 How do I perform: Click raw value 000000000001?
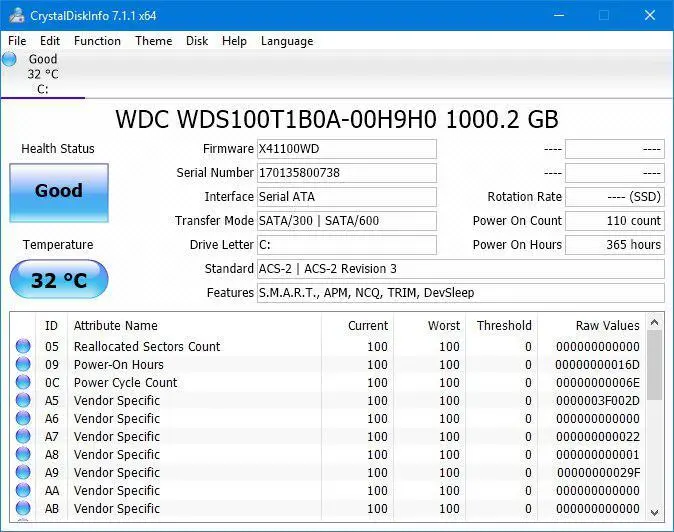point(597,455)
